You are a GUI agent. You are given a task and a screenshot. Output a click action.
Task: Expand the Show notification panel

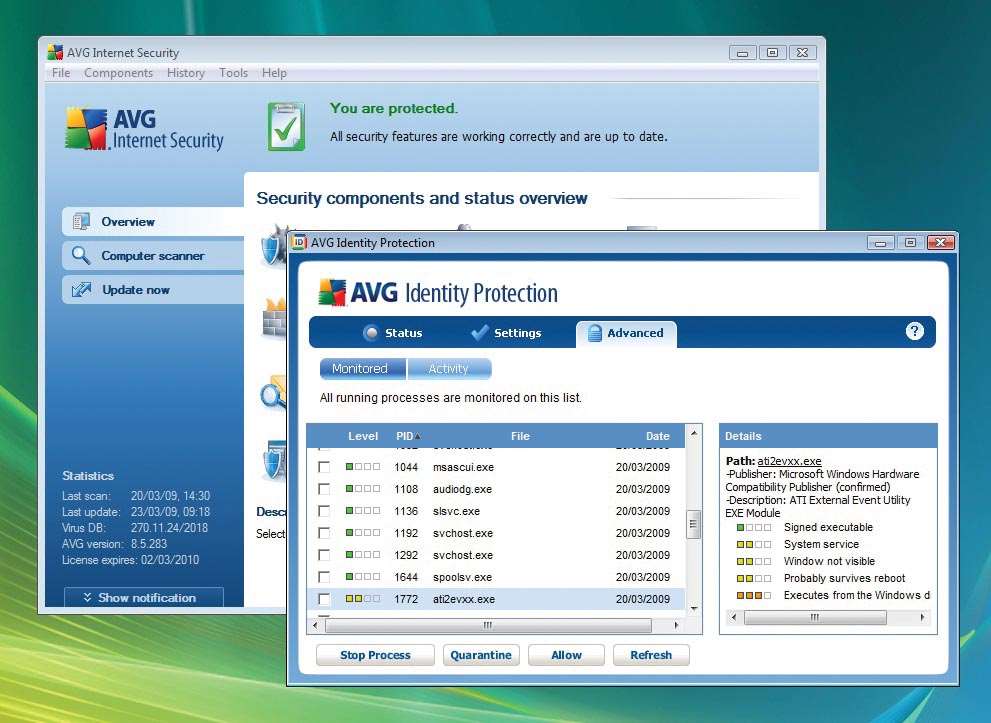[142, 597]
